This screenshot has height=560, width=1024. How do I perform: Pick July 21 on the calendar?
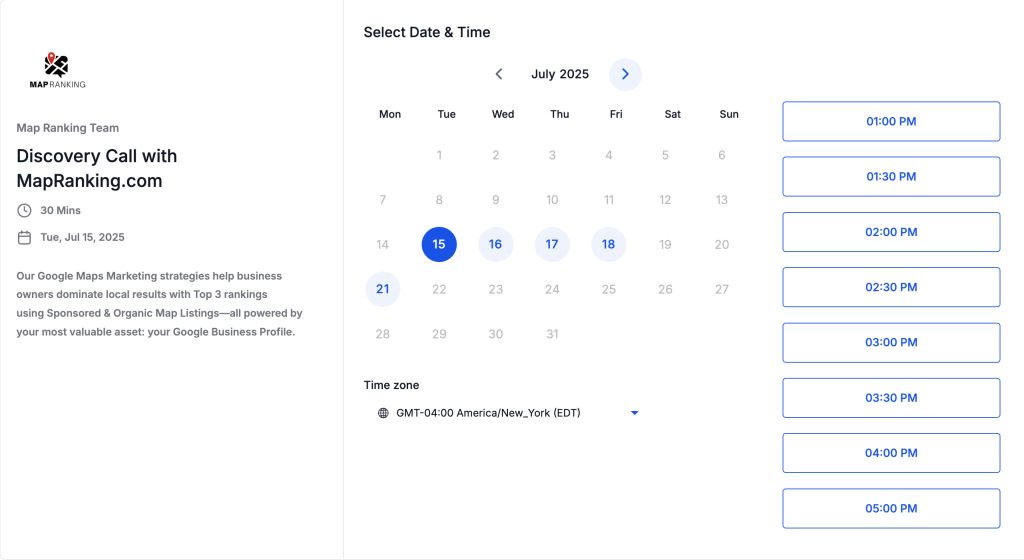tap(383, 289)
